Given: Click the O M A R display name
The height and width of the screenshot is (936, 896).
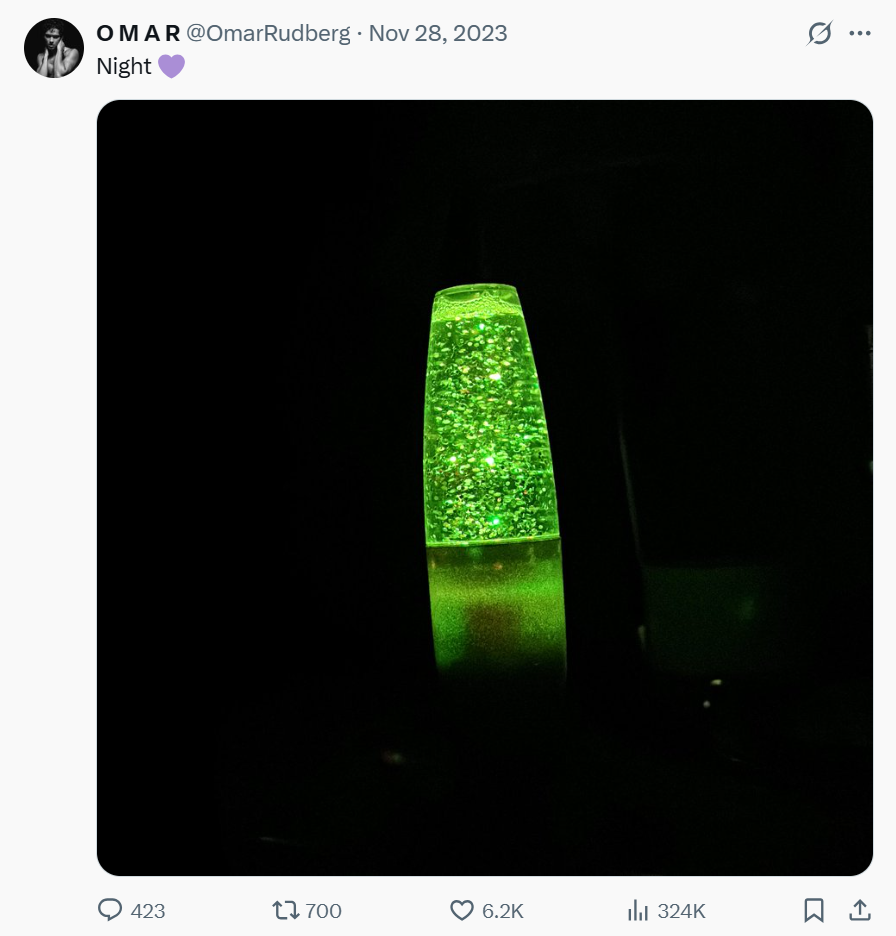Looking at the screenshot, I should (138, 33).
